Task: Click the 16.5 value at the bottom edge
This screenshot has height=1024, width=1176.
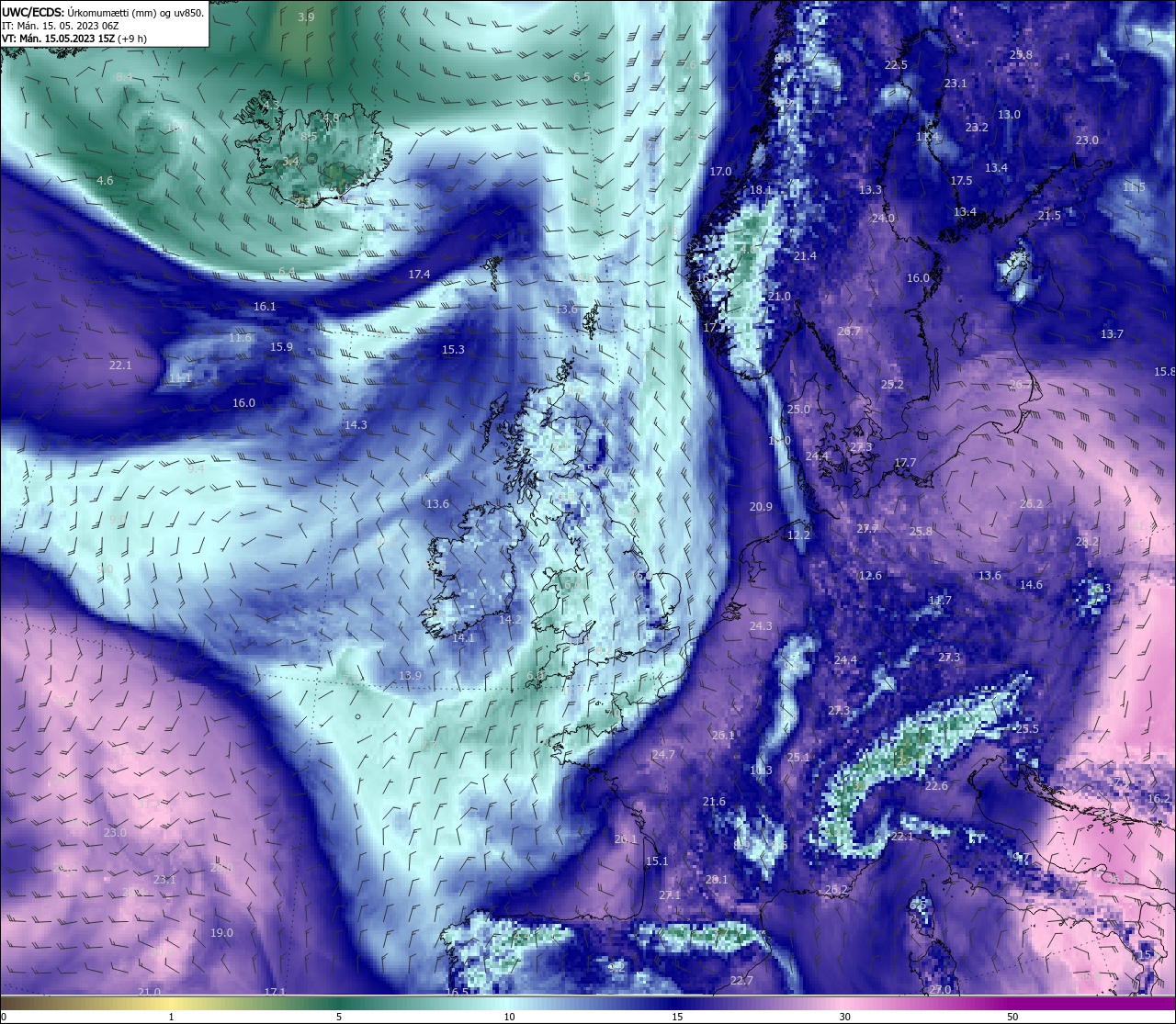Action: pyautogui.click(x=457, y=992)
